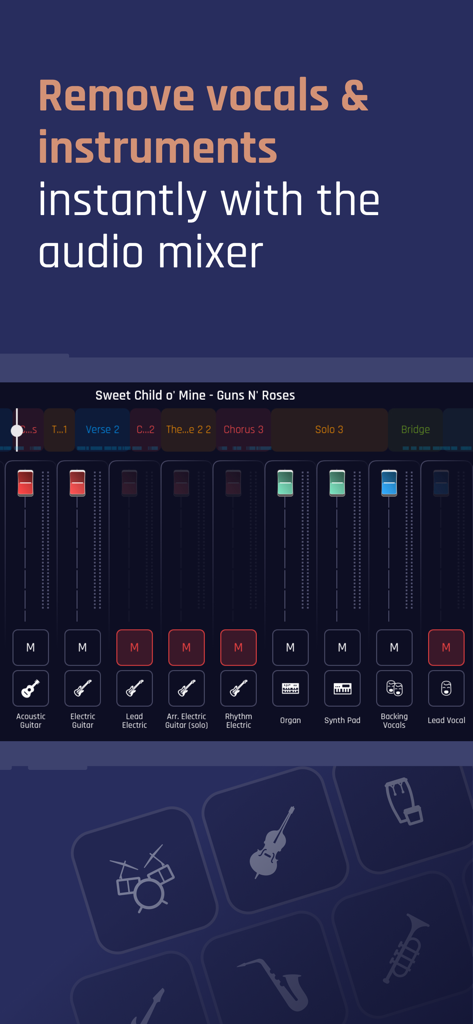This screenshot has width=473, height=1024.
Task: Click the Backing Vocals volume fader knob
Action: pyautogui.click(x=389, y=483)
